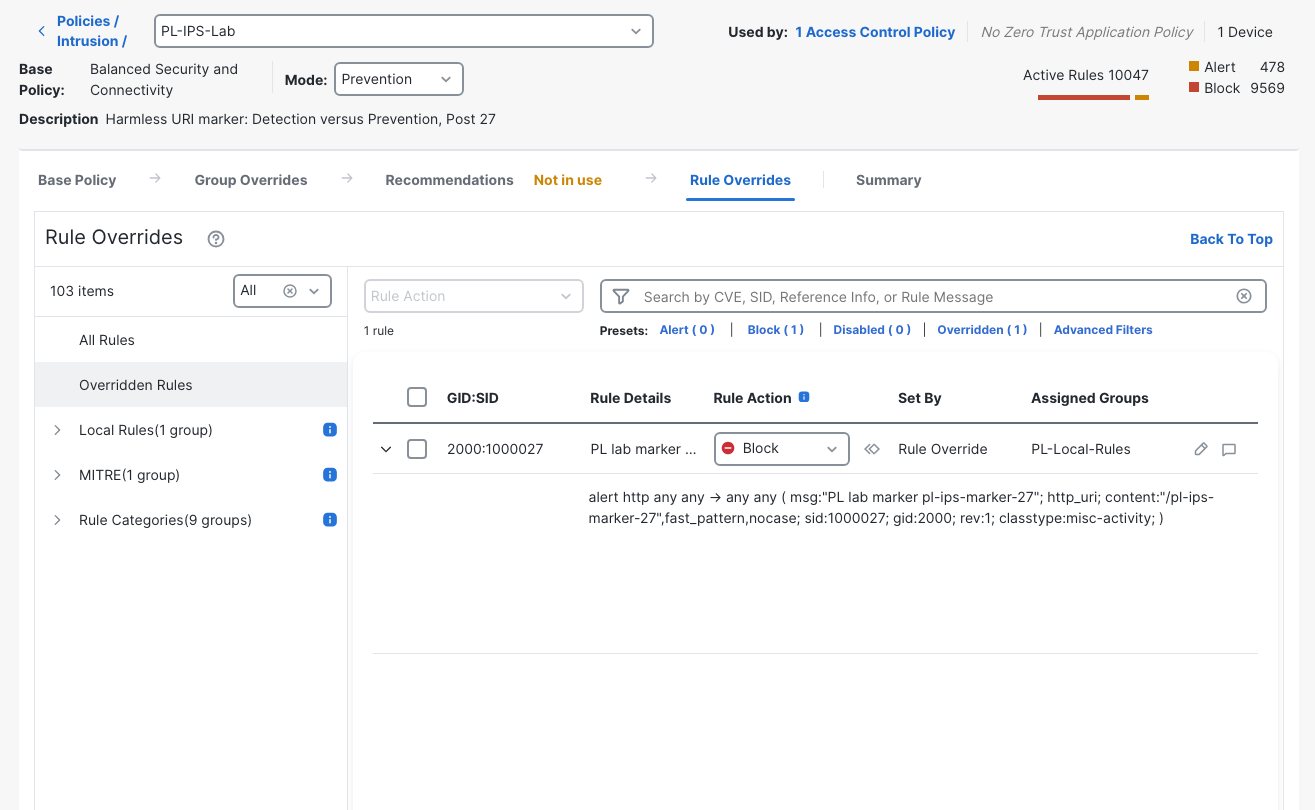Switch to the Group Overrides tab
Viewport: 1315px width, 810px height.
(x=251, y=180)
